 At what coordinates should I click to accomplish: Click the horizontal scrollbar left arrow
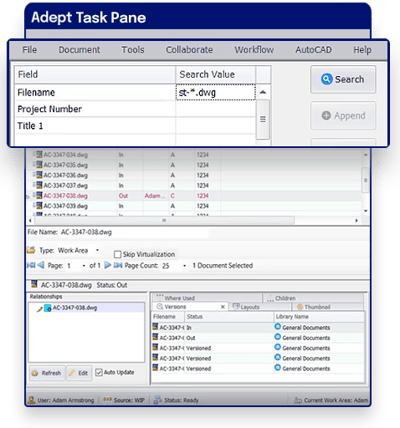point(30,220)
